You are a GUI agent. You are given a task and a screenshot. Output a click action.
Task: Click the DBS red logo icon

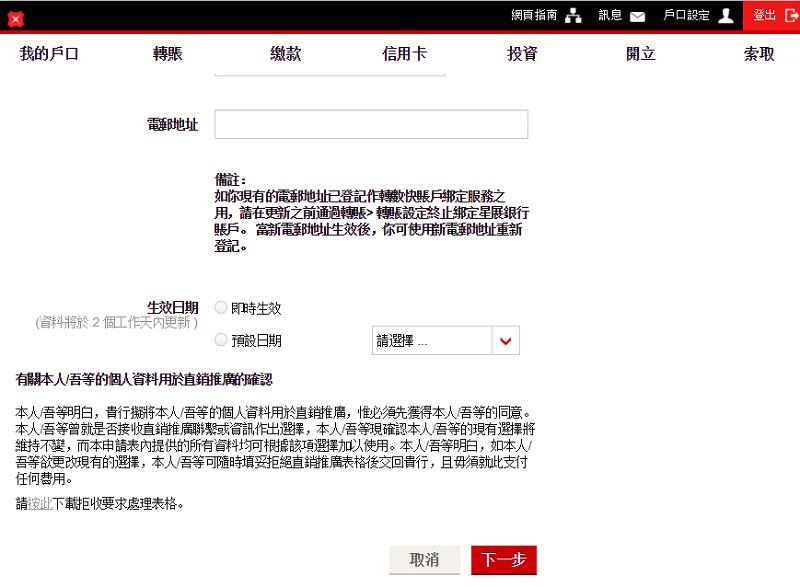click(15, 19)
